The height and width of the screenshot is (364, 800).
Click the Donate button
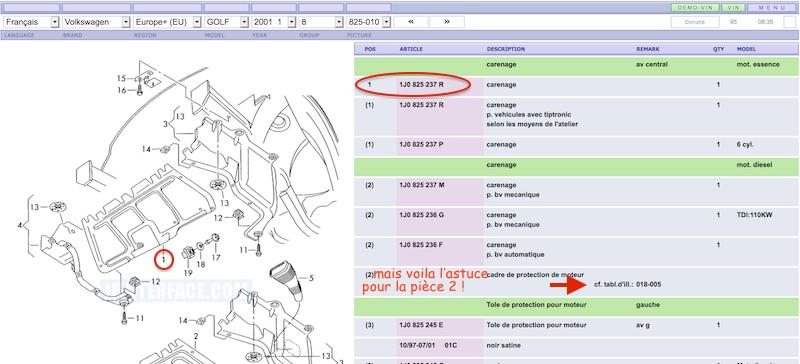point(694,22)
